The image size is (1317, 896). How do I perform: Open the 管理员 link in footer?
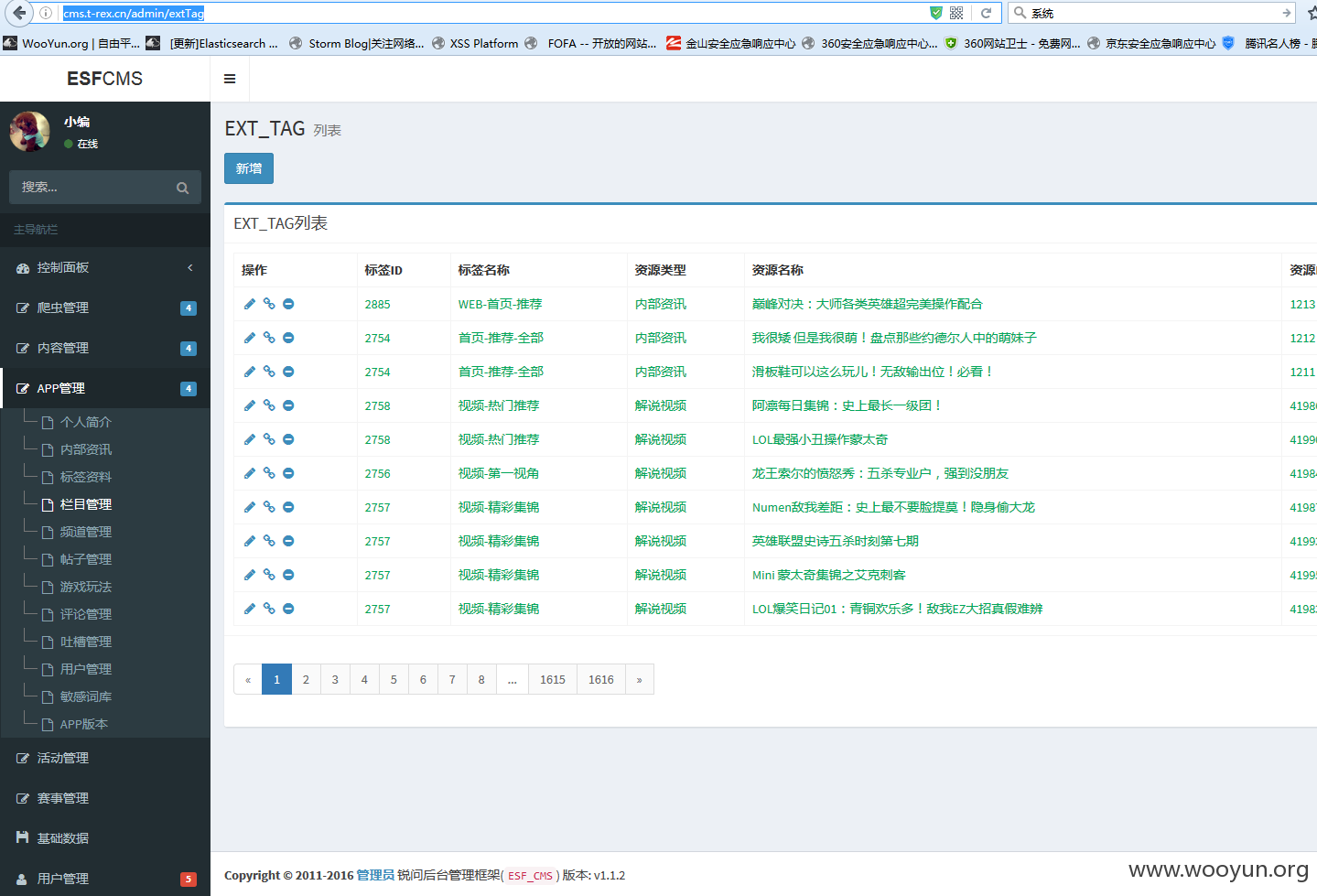375,875
